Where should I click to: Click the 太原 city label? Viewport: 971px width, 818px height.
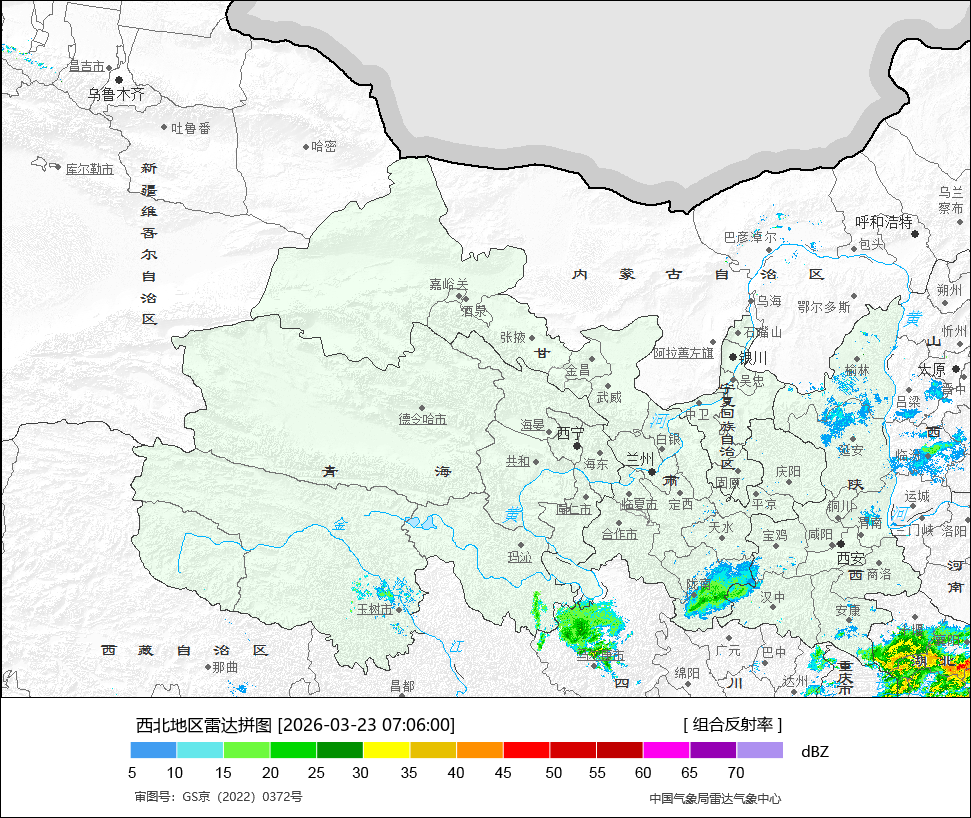(x=931, y=370)
